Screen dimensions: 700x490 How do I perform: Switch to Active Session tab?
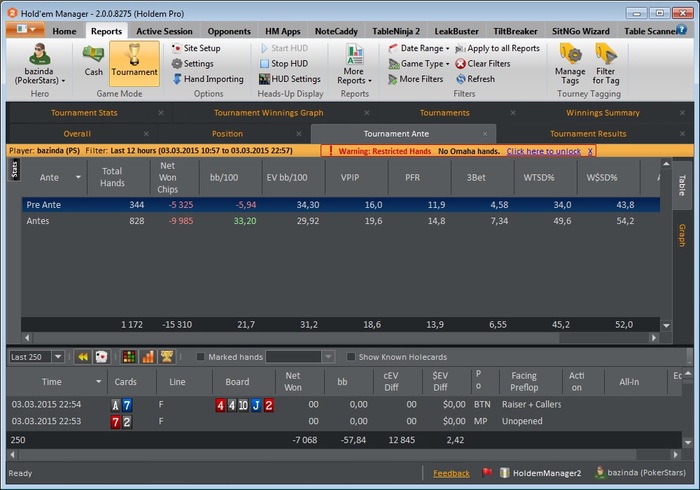(164, 31)
